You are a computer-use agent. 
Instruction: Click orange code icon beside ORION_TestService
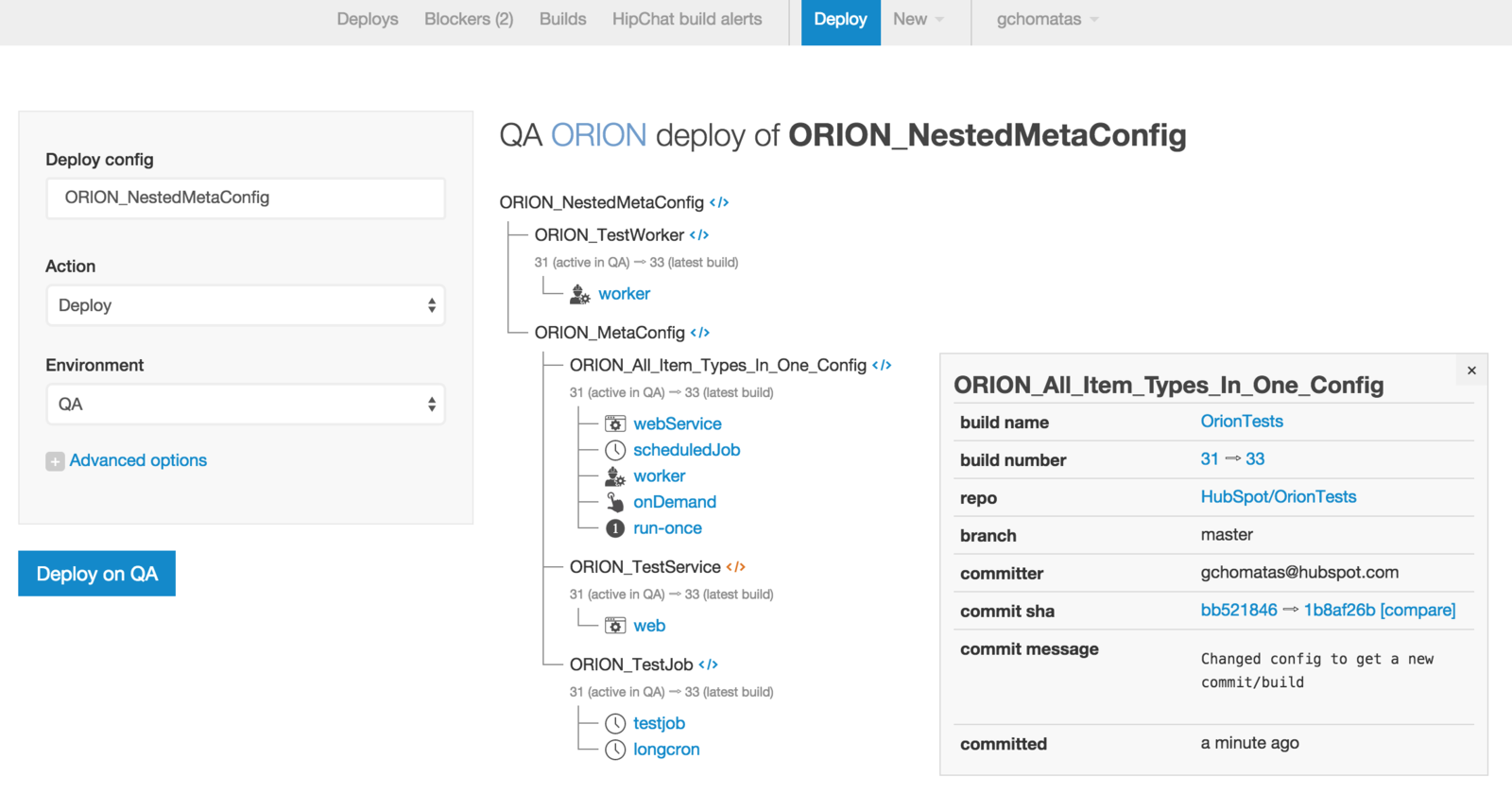tap(736, 567)
